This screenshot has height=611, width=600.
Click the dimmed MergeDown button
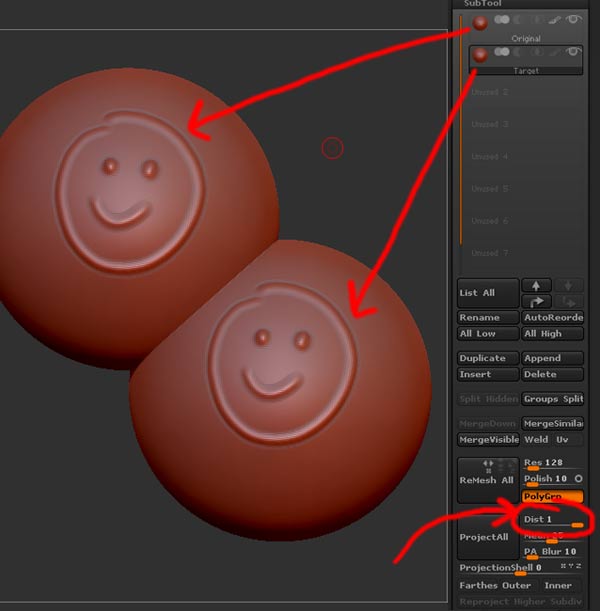488,424
